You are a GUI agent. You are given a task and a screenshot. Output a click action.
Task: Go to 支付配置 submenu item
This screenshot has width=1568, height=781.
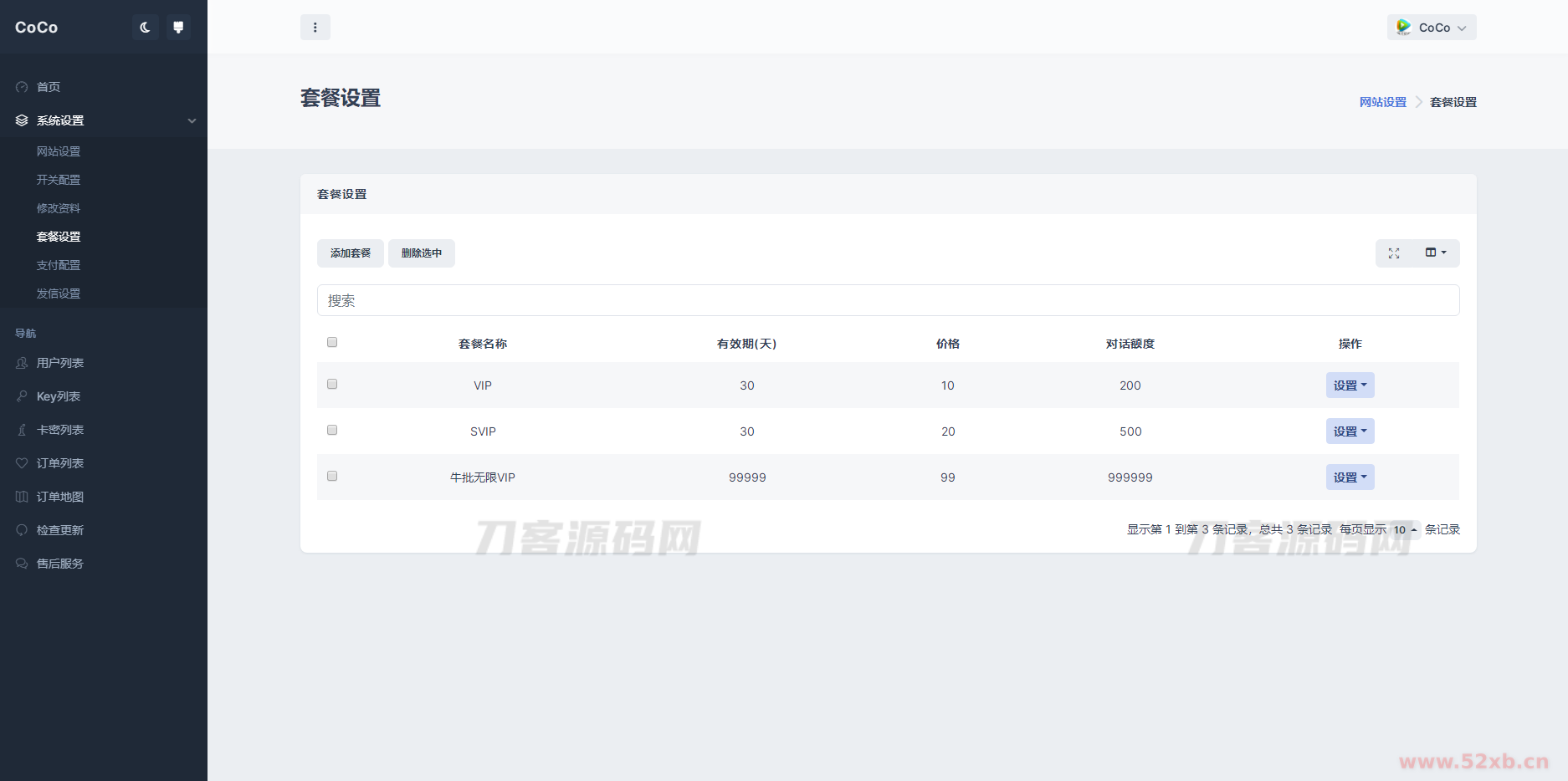tap(59, 265)
